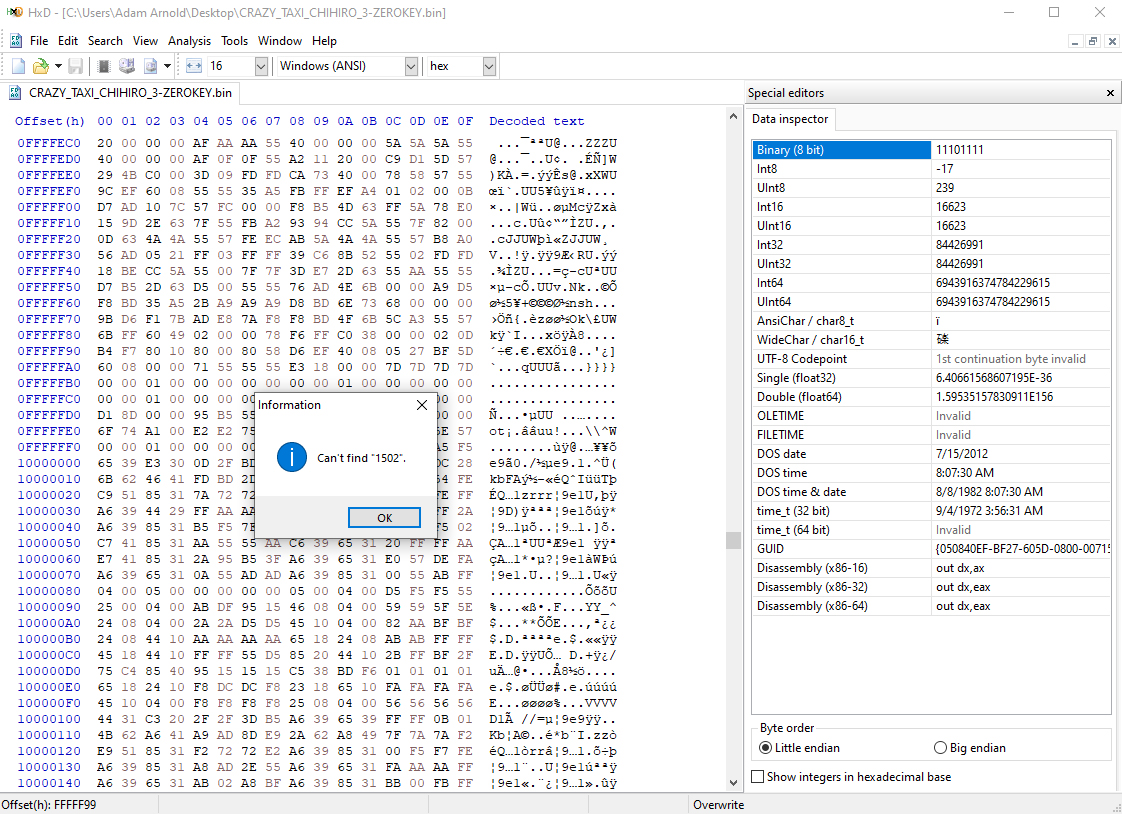The image size is (1122, 814).
Task: Click the Open disk icon in toolbar
Action: click(x=127, y=67)
